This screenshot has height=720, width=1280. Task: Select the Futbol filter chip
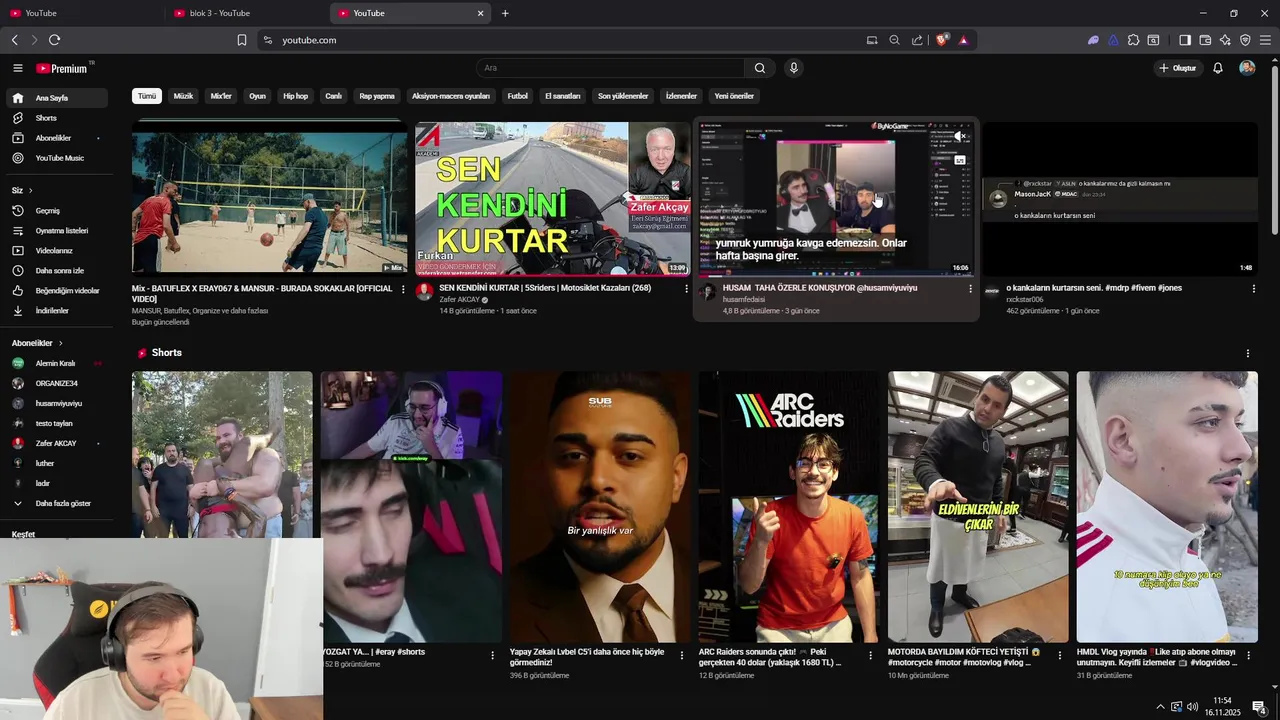[517, 96]
